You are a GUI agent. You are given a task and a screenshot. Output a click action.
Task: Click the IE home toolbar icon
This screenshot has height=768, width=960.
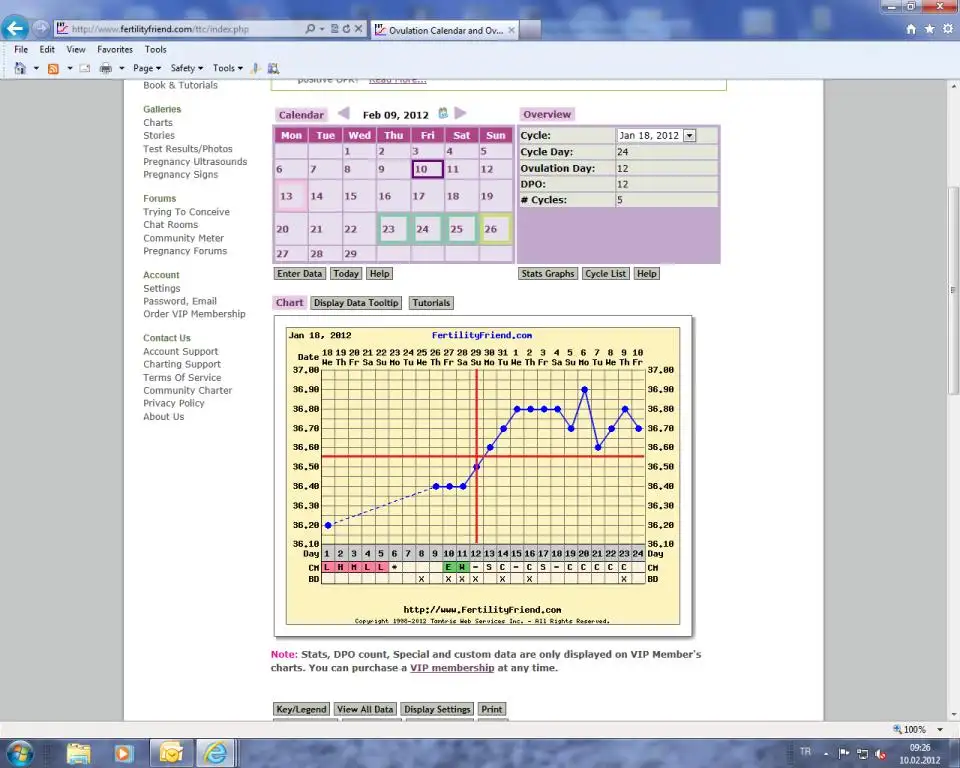(19, 68)
